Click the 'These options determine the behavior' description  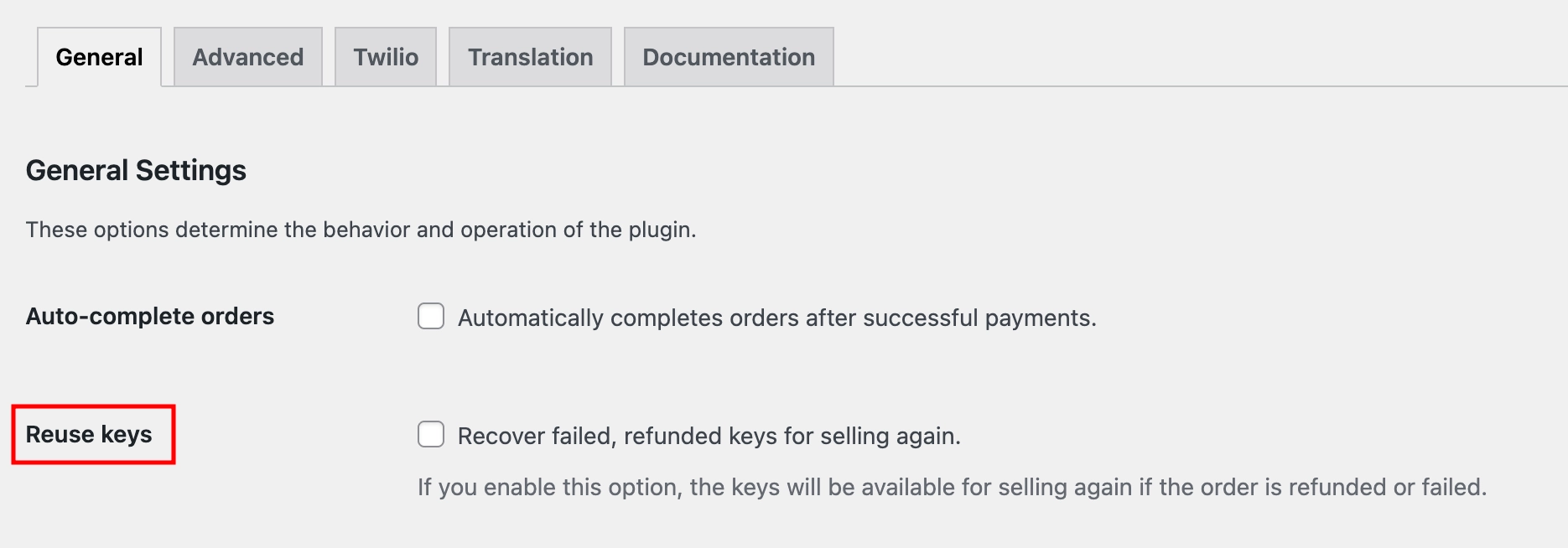point(361,230)
